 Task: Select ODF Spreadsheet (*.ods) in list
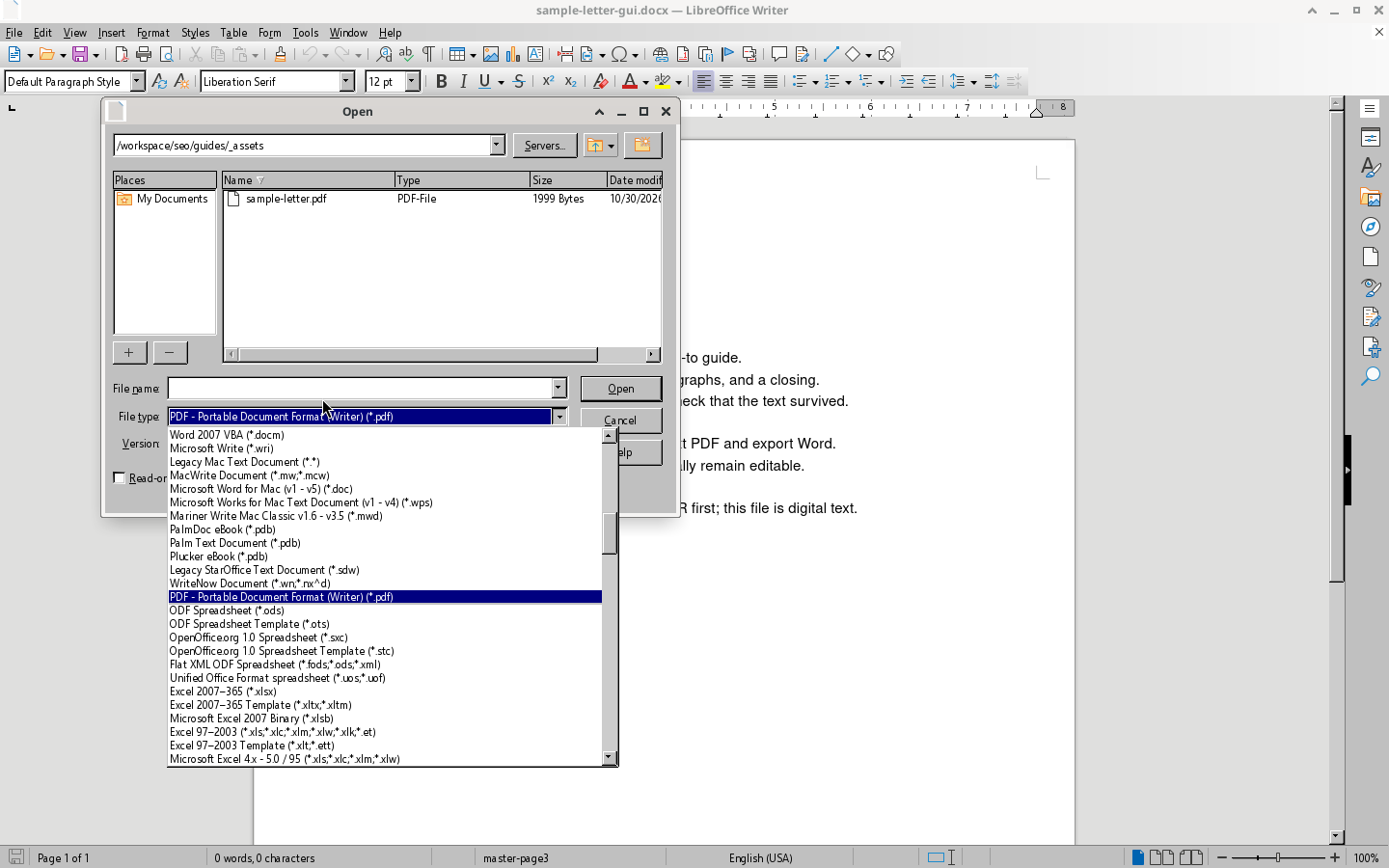tap(385, 610)
